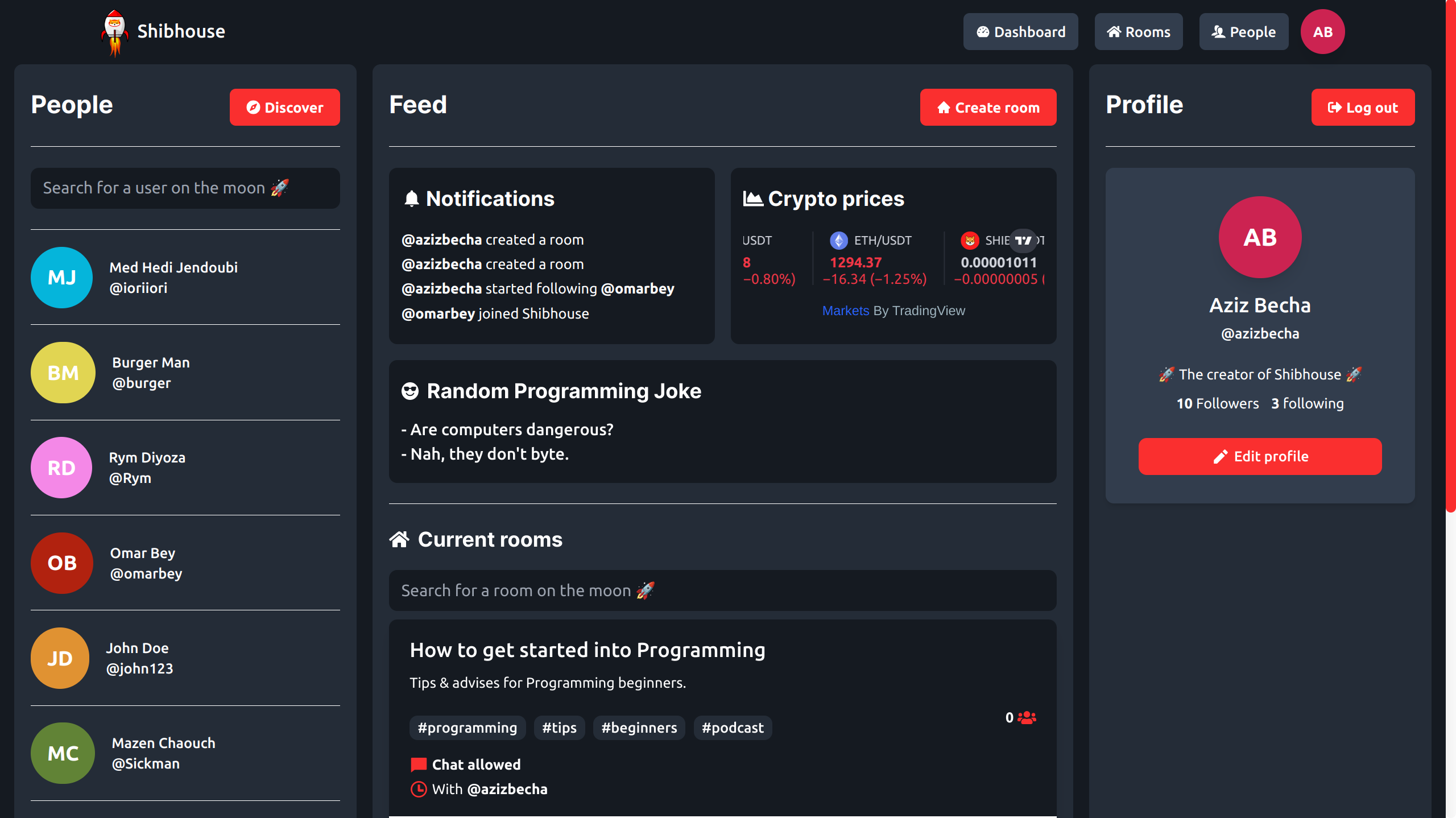
Task: Click the Discover button
Action: click(285, 108)
